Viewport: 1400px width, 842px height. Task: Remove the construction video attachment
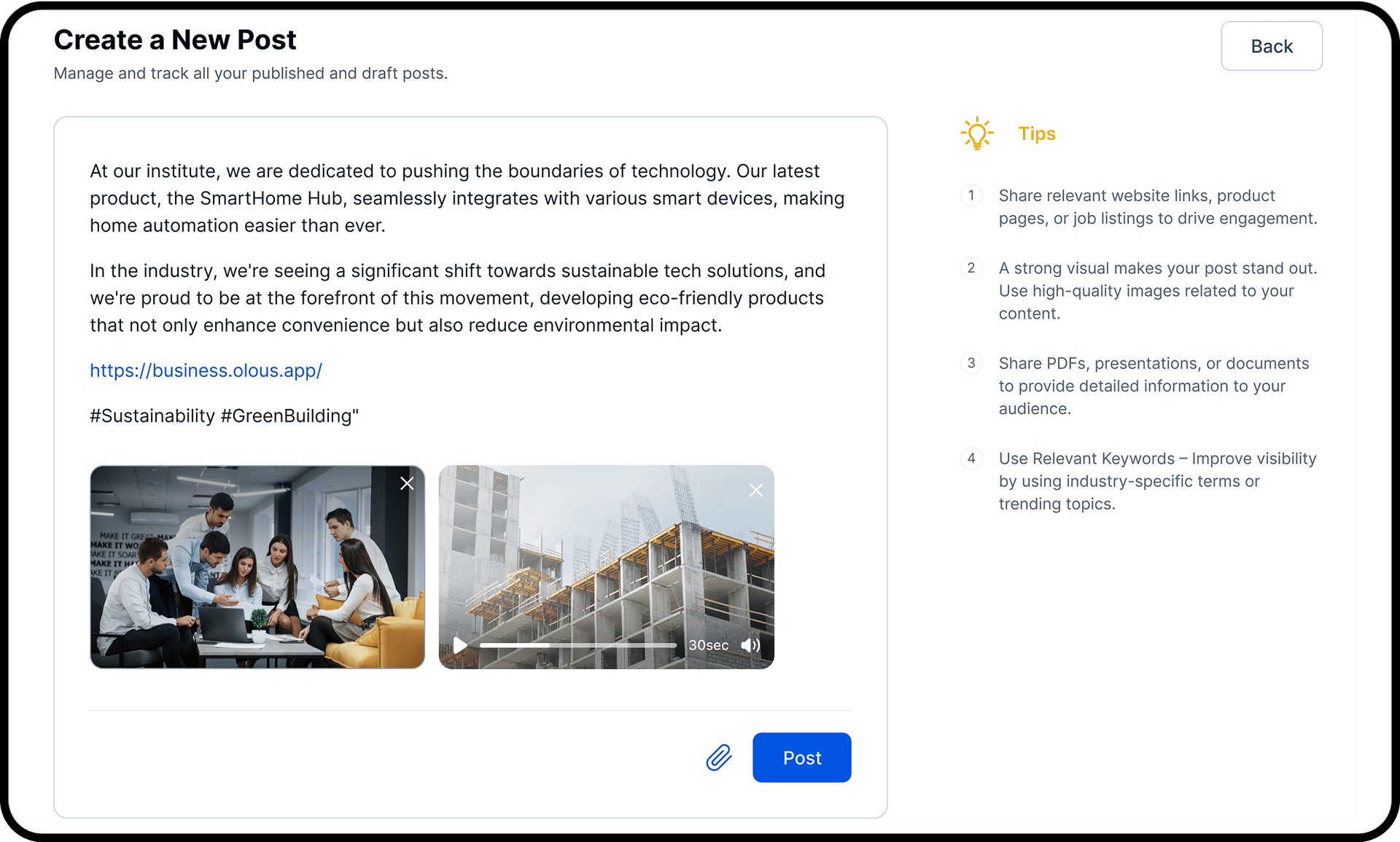756,490
